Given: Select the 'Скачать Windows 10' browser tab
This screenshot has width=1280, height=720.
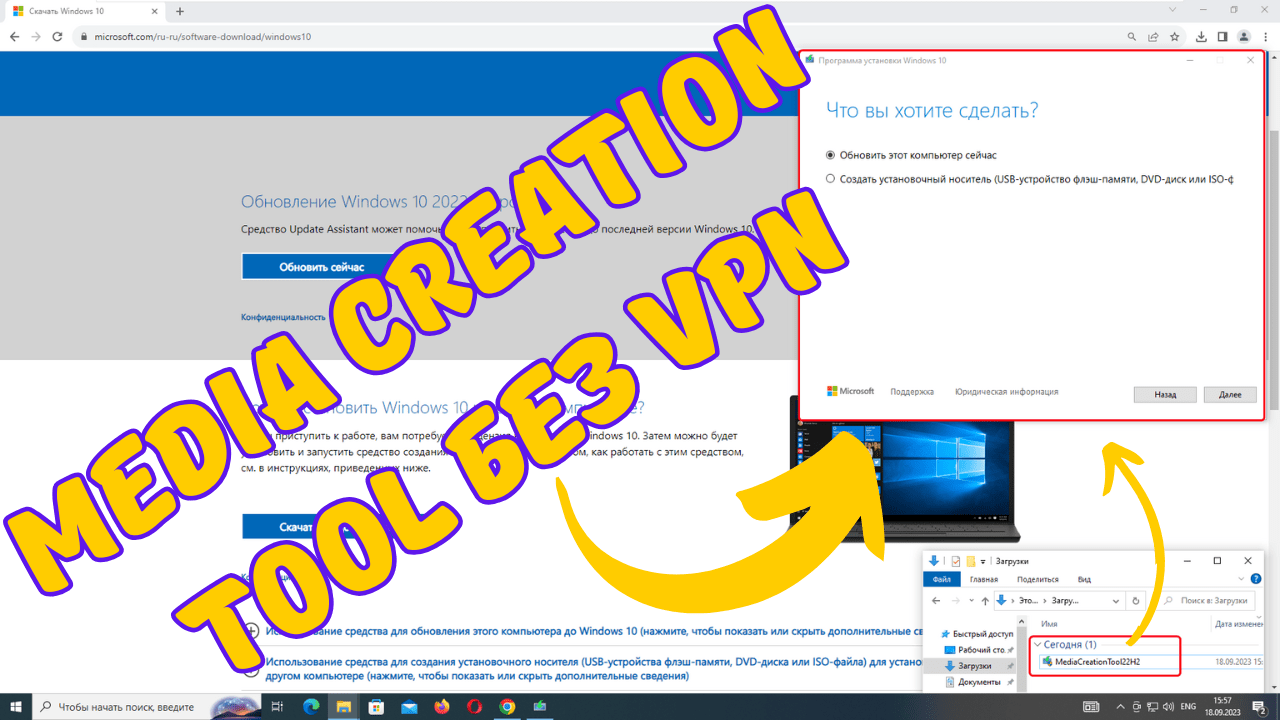Looking at the screenshot, I should coord(85,10).
